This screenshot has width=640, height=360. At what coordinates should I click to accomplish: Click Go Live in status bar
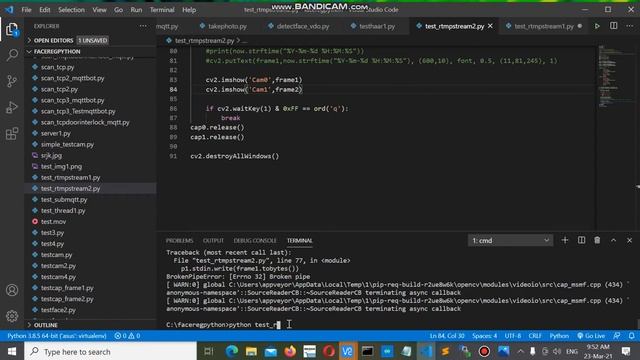click(x=591, y=336)
